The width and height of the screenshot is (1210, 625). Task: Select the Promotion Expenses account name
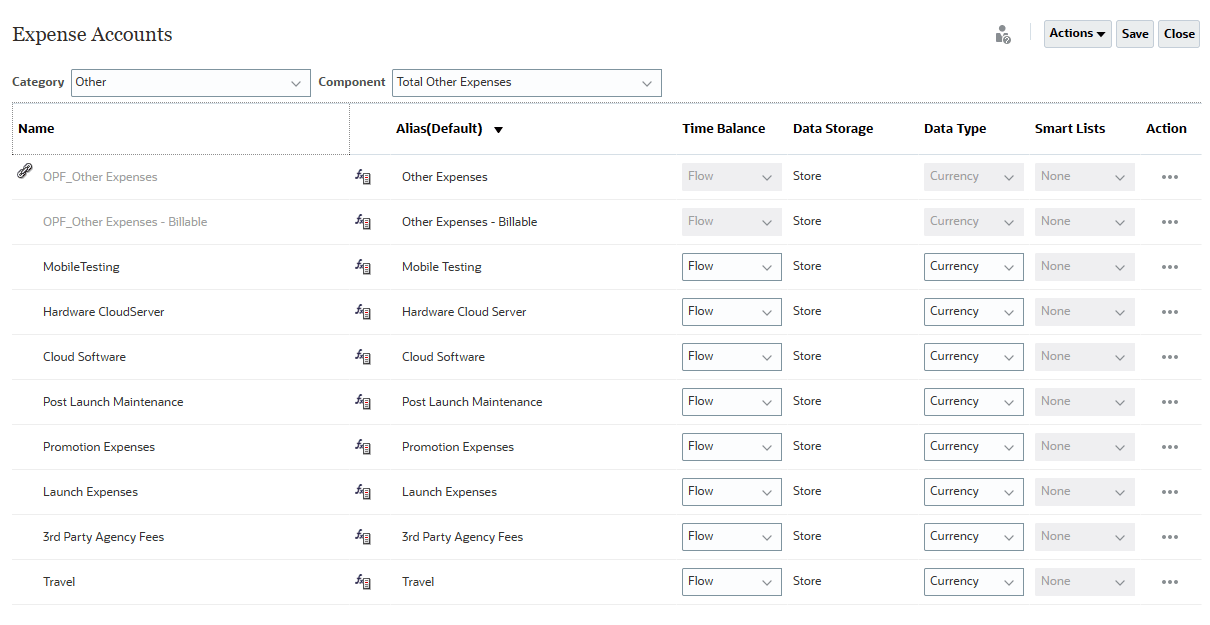(99, 447)
